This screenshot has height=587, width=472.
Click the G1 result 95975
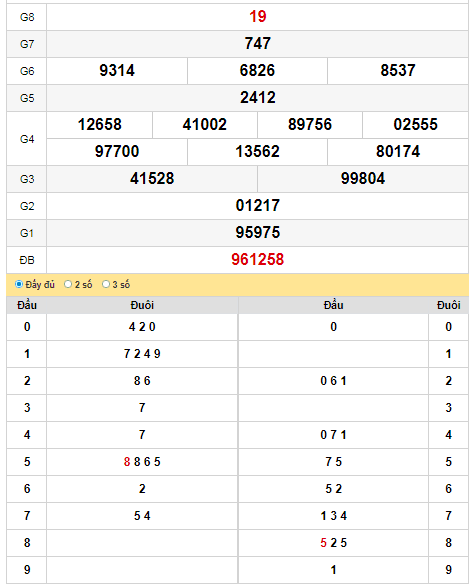click(x=258, y=232)
